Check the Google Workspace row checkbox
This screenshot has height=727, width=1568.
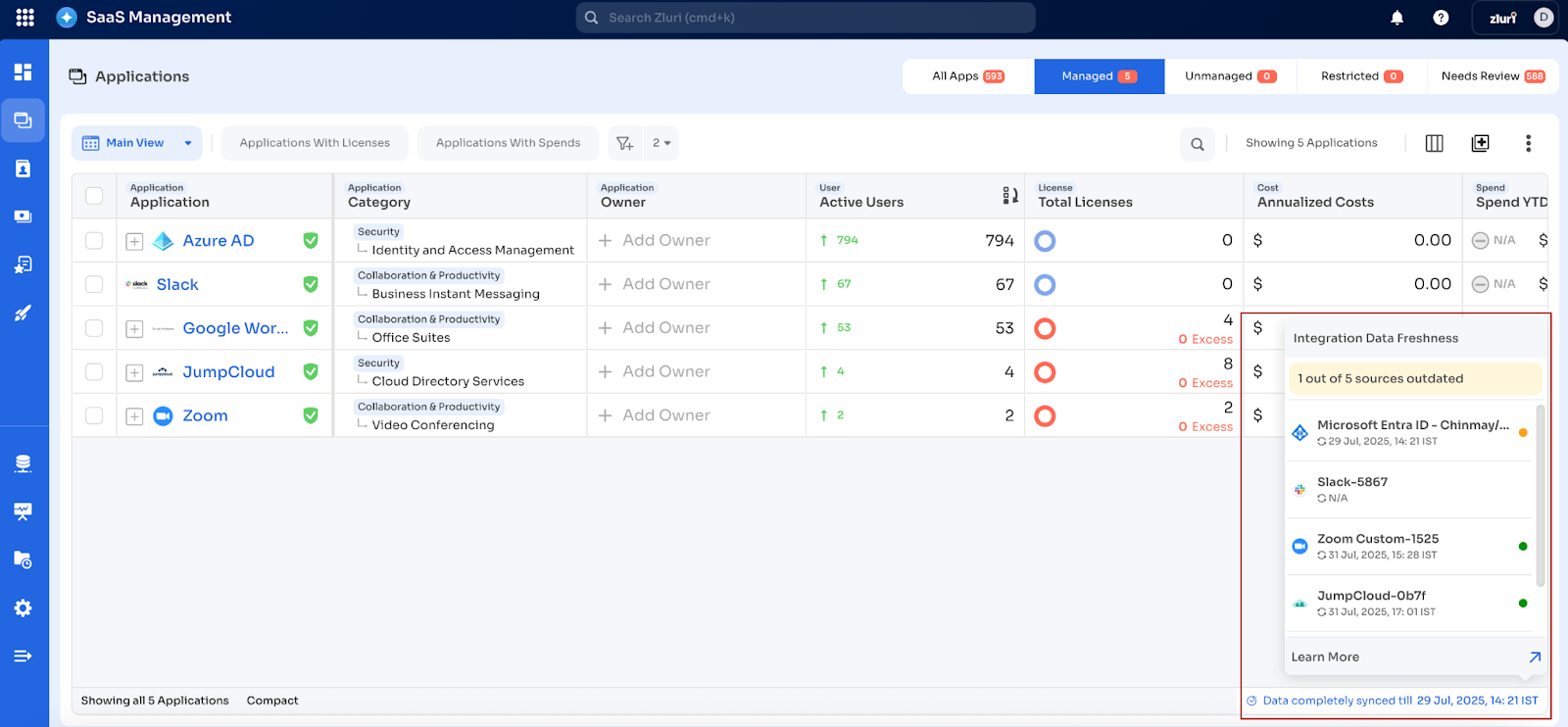94,328
